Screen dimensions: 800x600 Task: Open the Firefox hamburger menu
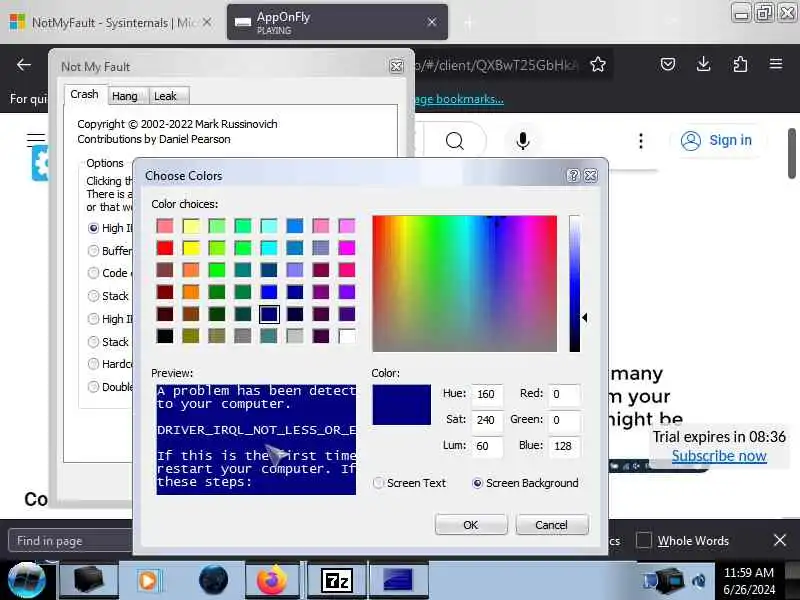776,64
